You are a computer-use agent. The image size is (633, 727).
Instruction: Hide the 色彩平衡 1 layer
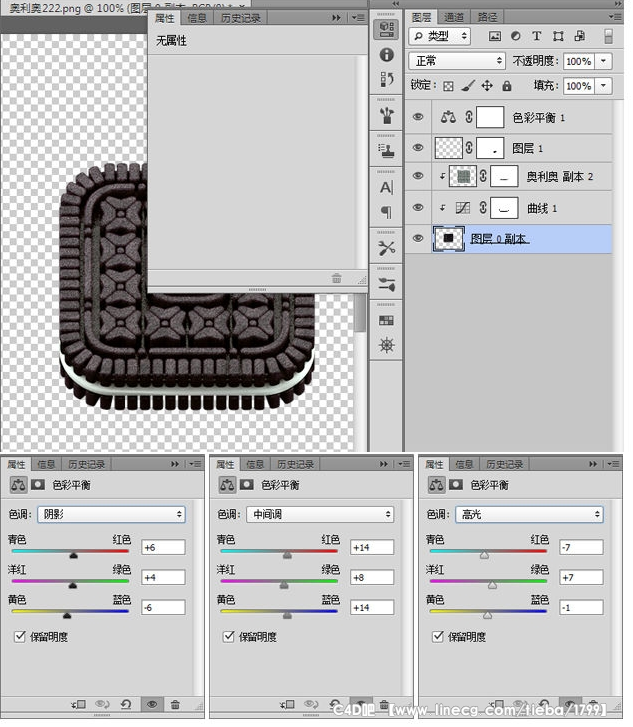point(418,117)
